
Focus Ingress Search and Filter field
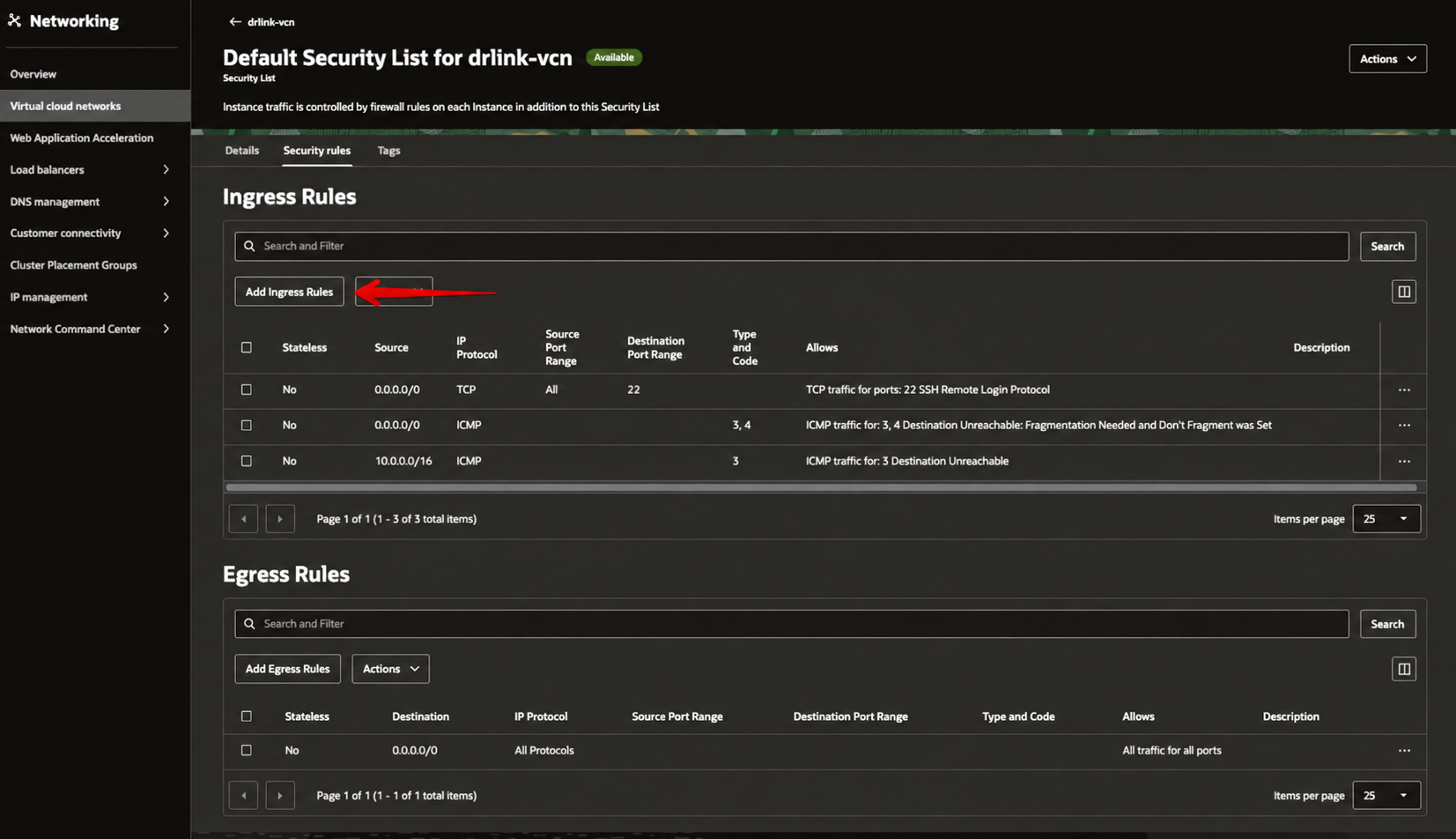click(791, 246)
